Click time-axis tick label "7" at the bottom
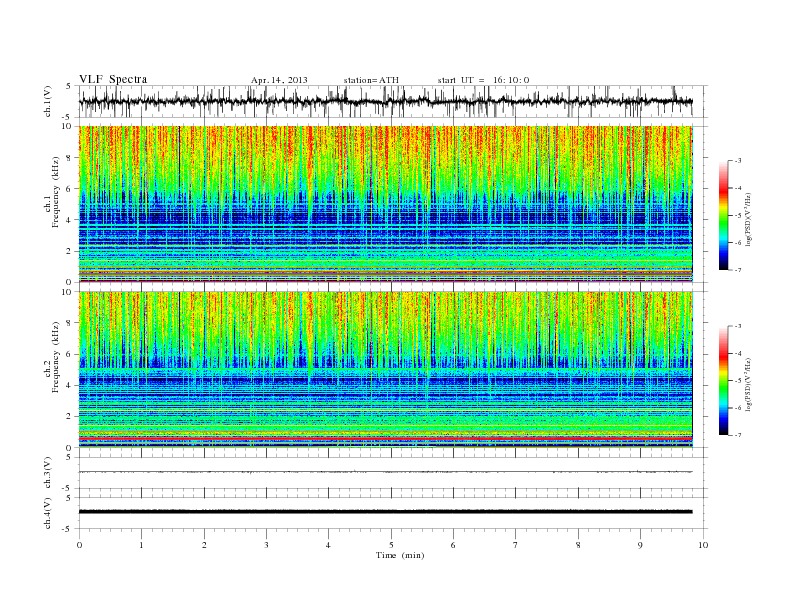Viewport: 792px width, 612px height. click(x=515, y=545)
